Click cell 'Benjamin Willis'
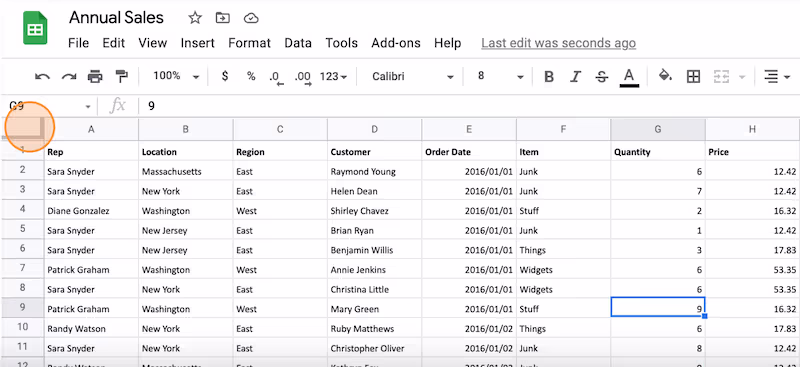Viewport: 800px width, 367px height. point(374,250)
